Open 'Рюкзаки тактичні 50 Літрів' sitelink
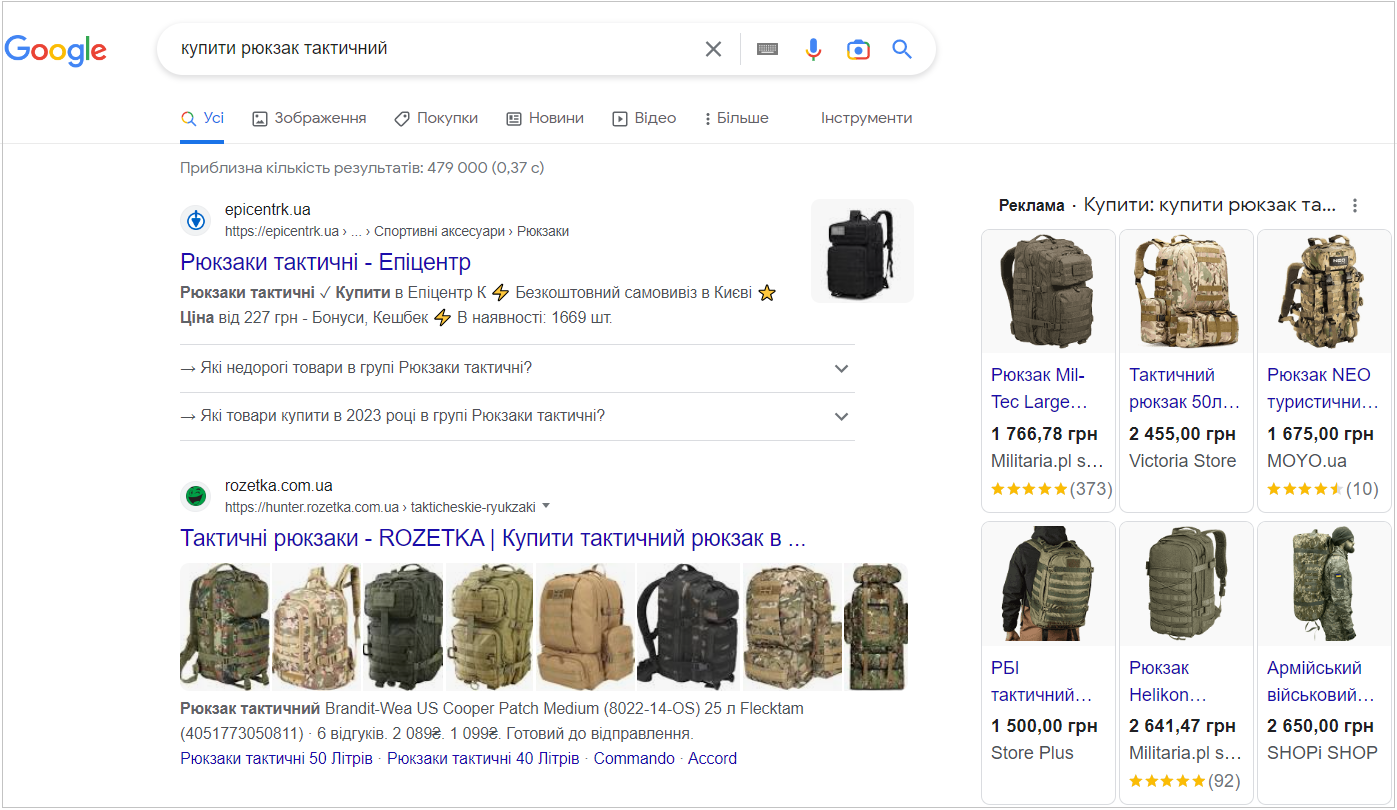Image resolution: width=1397 pixels, height=810 pixels. pyautogui.click(x=277, y=758)
